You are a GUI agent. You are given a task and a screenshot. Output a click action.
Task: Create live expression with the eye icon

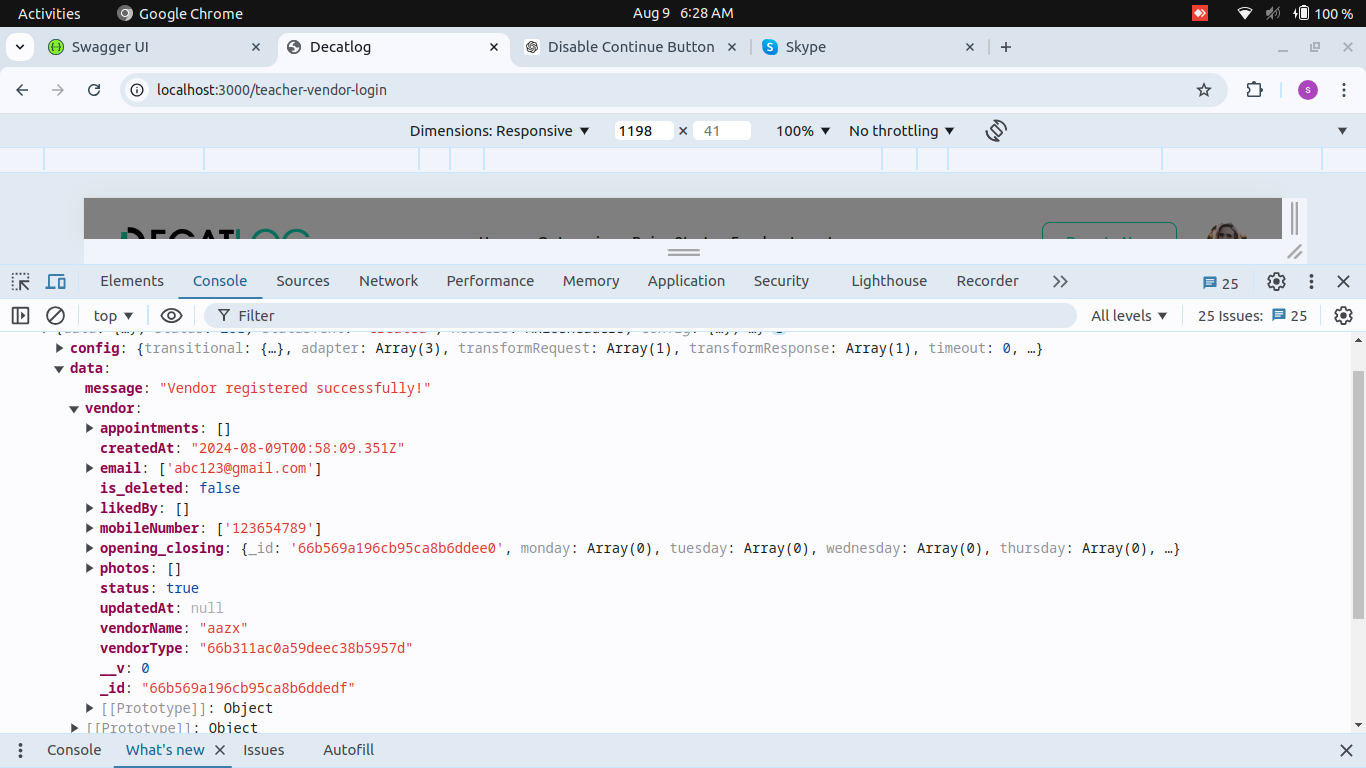tap(171, 316)
